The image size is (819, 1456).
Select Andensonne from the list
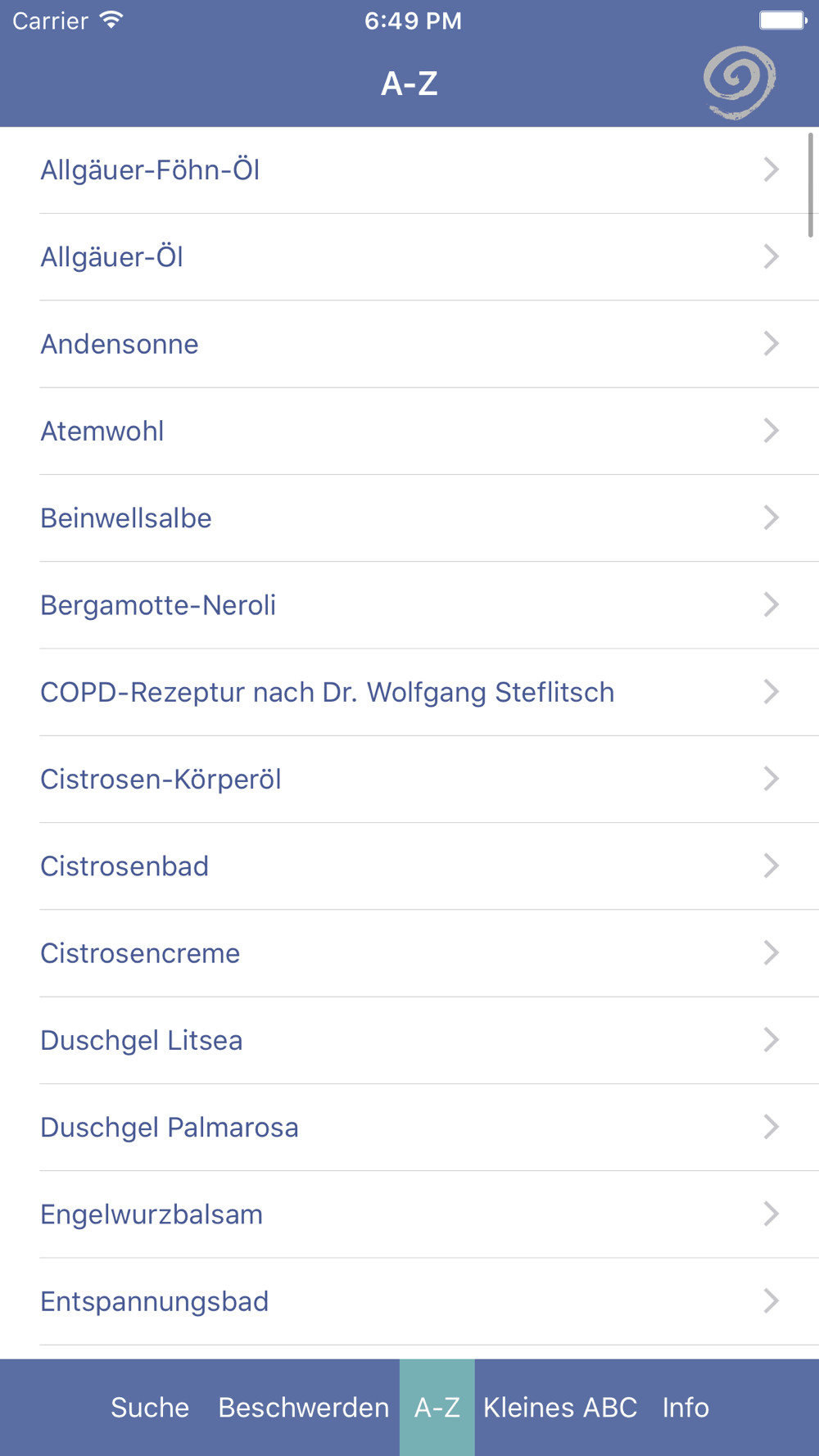[x=120, y=344]
